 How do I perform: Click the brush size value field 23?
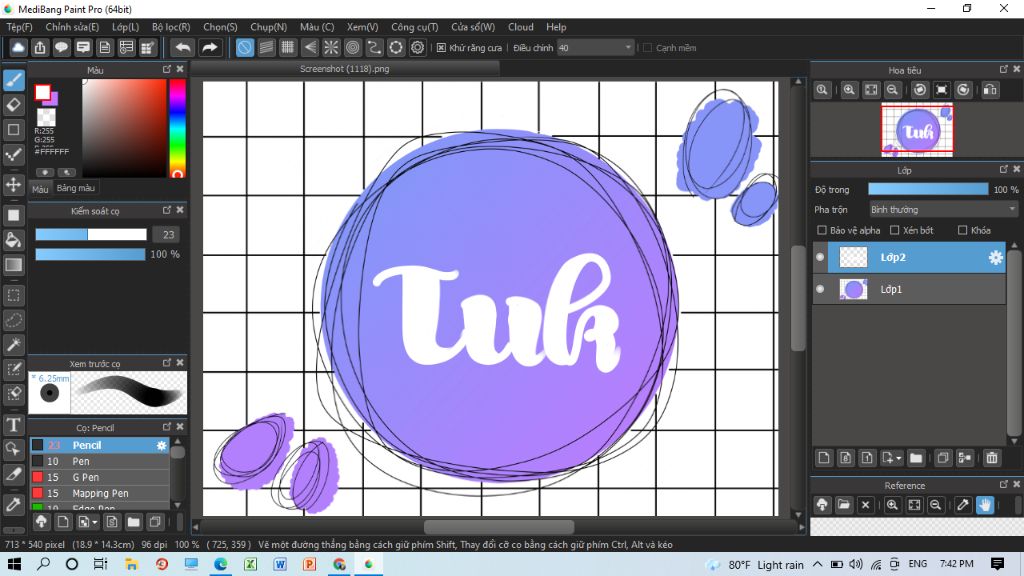[168, 234]
